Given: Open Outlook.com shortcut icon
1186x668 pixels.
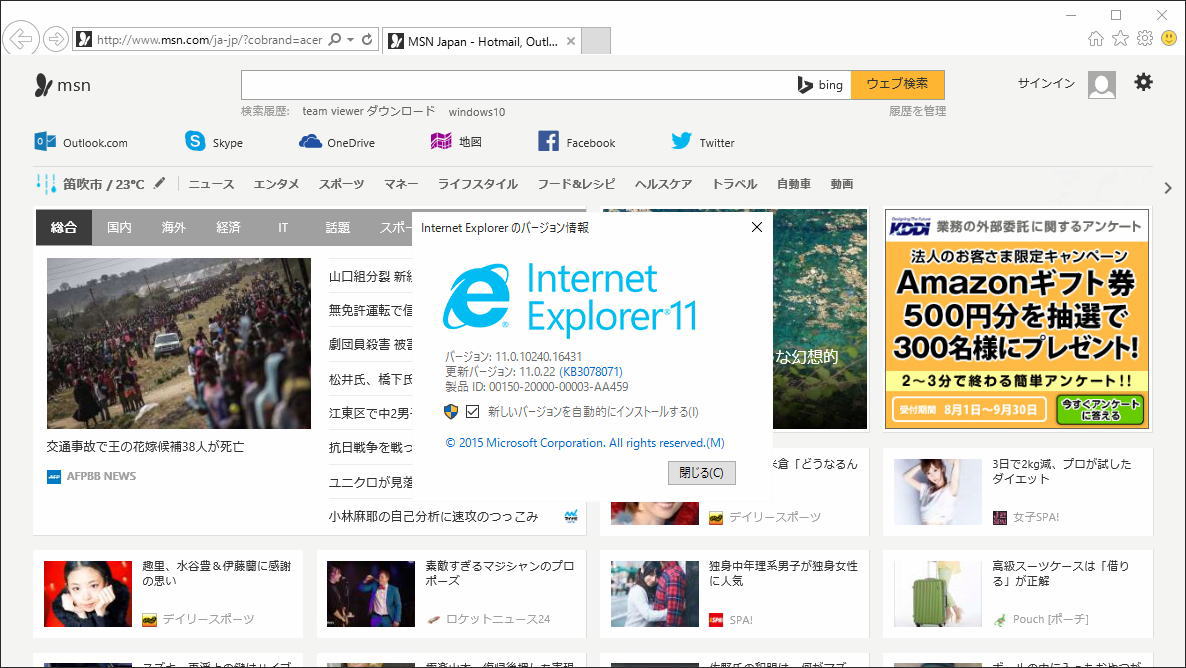Looking at the screenshot, I should 45,141.
